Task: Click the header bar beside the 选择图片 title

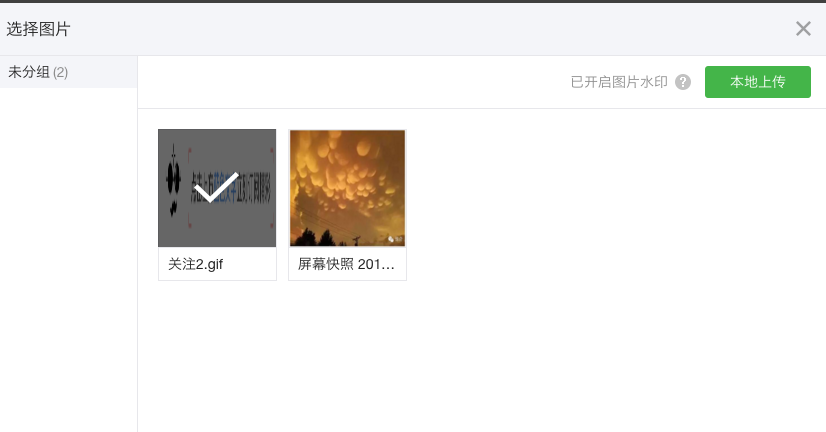Action: pos(421,29)
